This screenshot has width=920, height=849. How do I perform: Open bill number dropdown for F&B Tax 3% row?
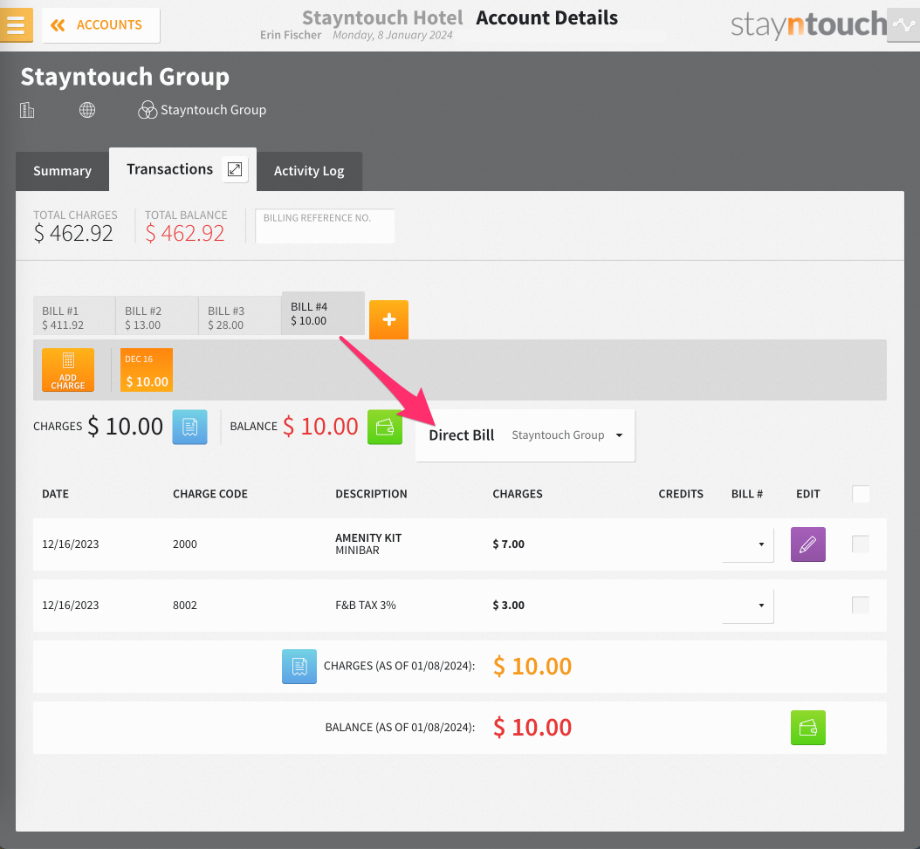click(748, 606)
